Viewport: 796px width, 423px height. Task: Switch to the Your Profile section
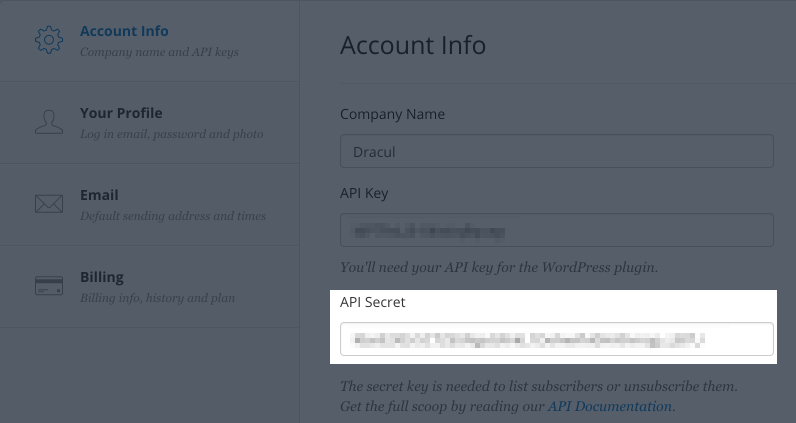(121, 113)
